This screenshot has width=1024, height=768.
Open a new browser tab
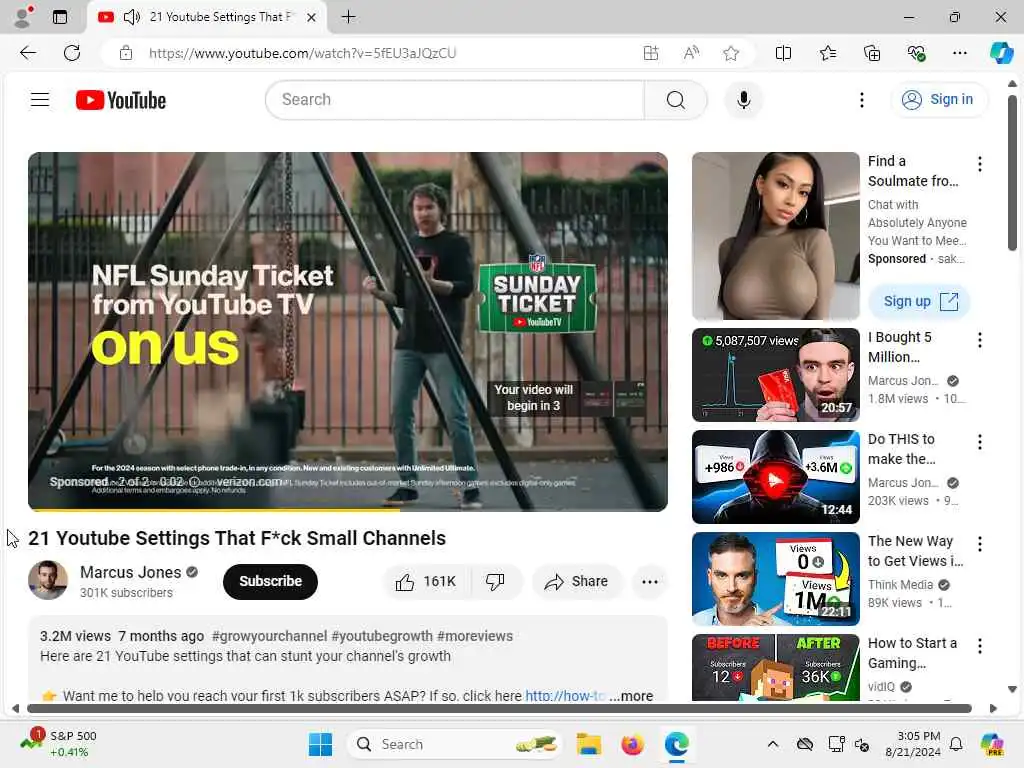coord(349,17)
